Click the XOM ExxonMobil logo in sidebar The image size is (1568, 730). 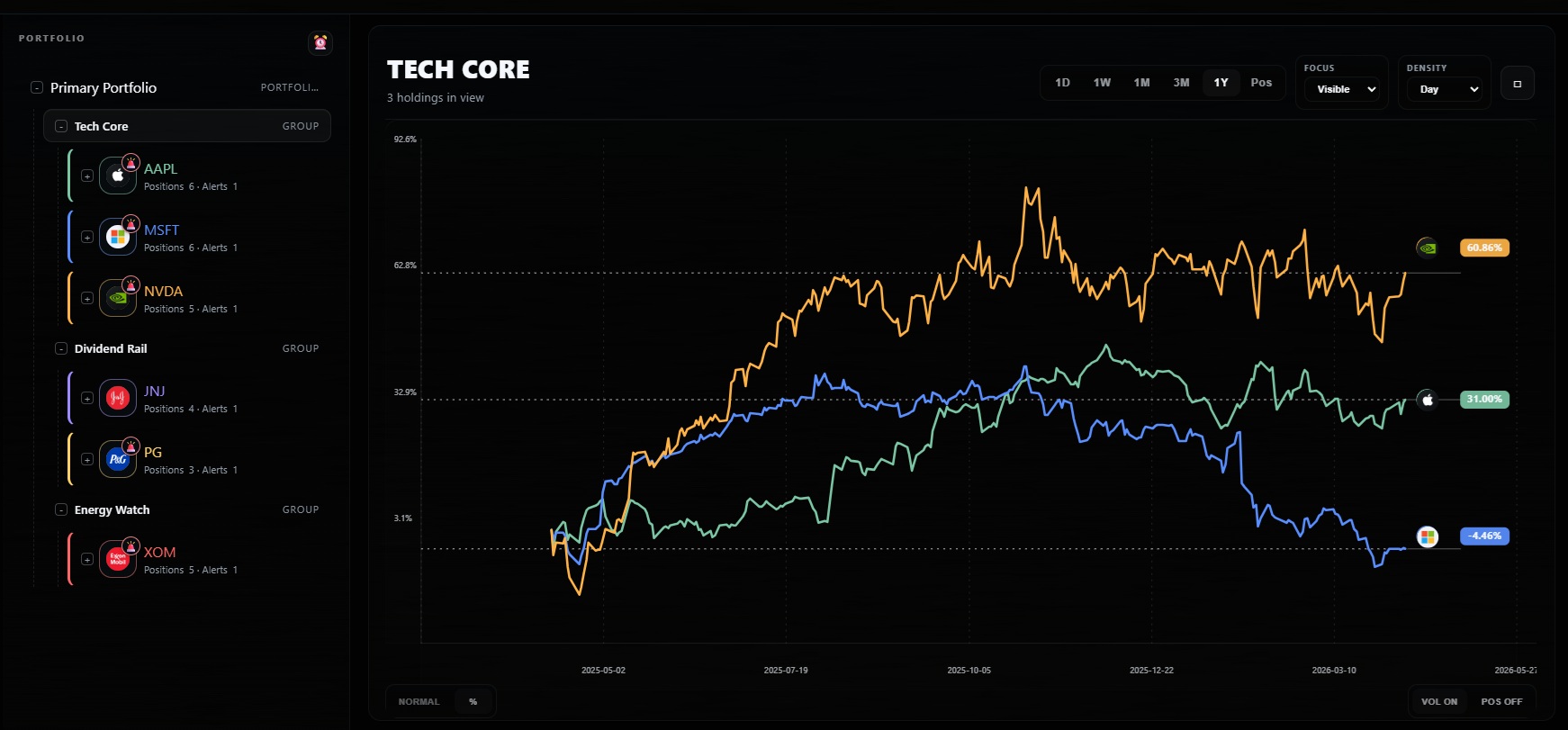(x=118, y=559)
